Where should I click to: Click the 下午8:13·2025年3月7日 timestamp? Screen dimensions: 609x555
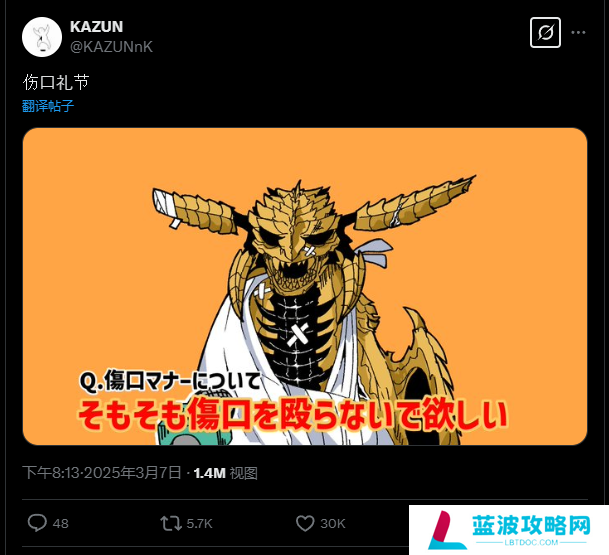click(x=102, y=473)
